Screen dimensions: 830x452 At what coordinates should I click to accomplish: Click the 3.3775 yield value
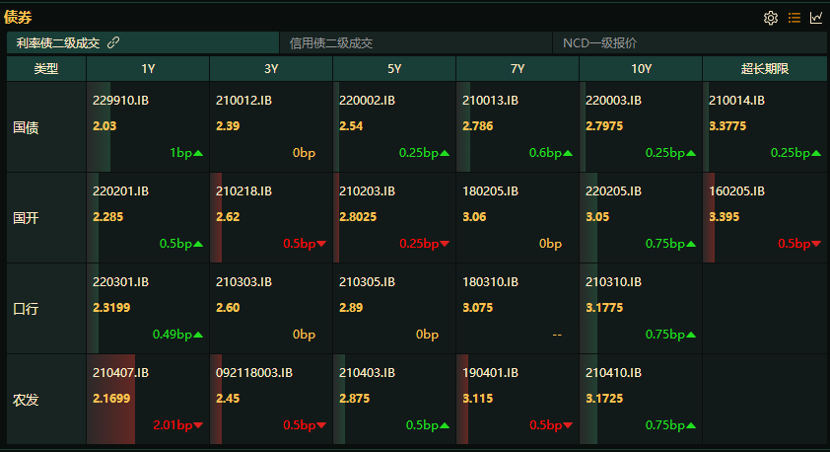click(727, 126)
